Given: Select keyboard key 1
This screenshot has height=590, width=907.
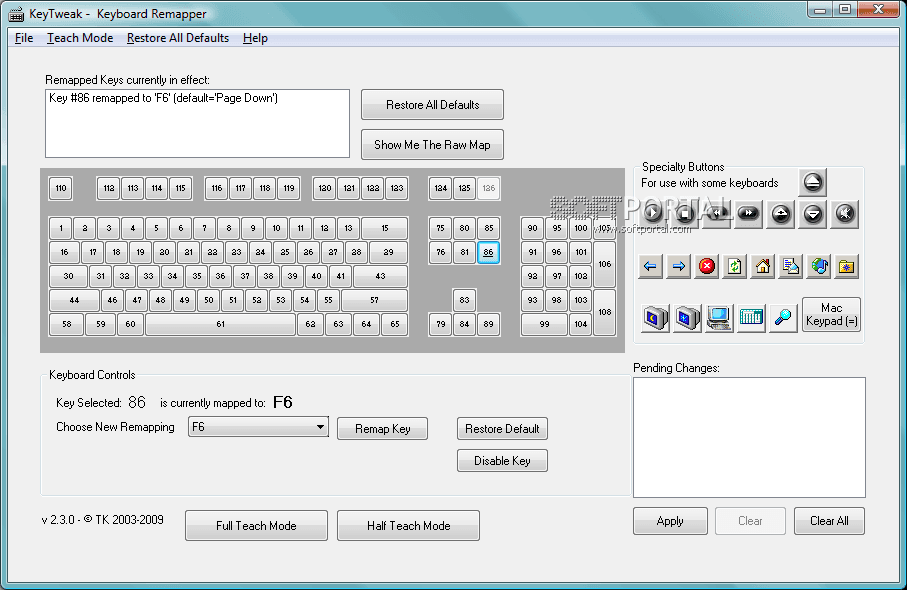Looking at the screenshot, I should pos(61,228).
